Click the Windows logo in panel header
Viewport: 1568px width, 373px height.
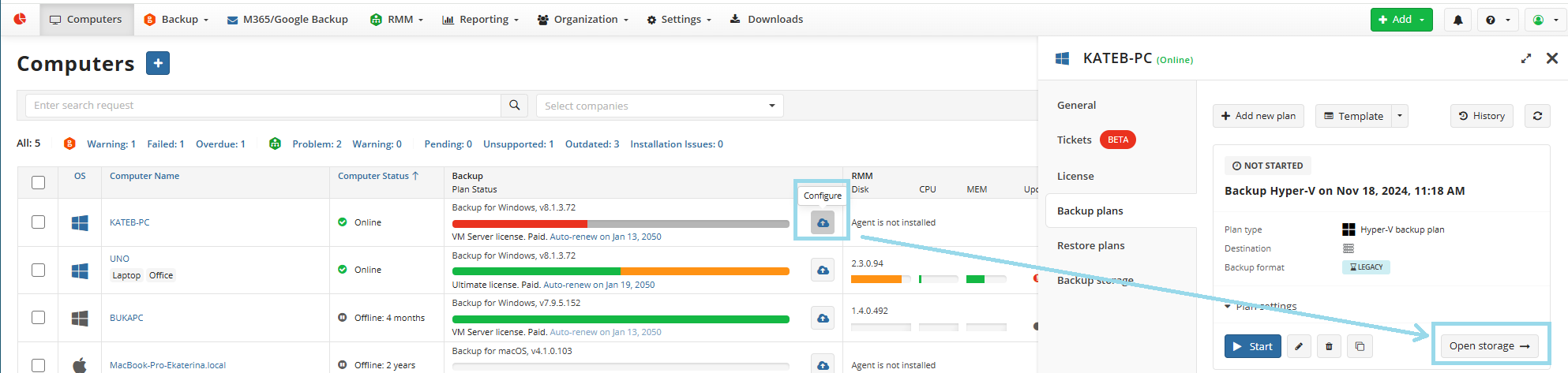point(1063,58)
